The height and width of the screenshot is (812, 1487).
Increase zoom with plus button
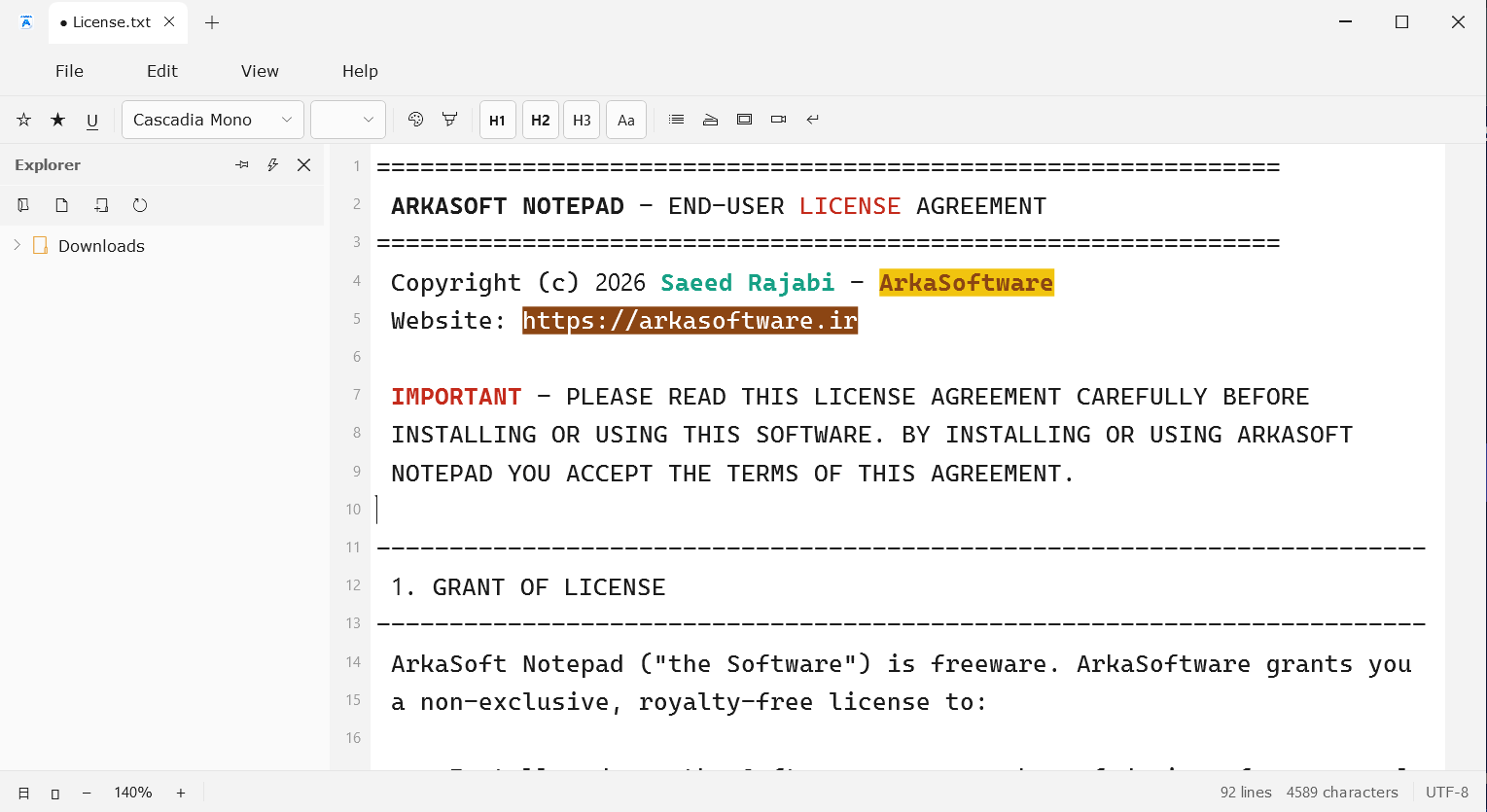pyautogui.click(x=181, y=794)
